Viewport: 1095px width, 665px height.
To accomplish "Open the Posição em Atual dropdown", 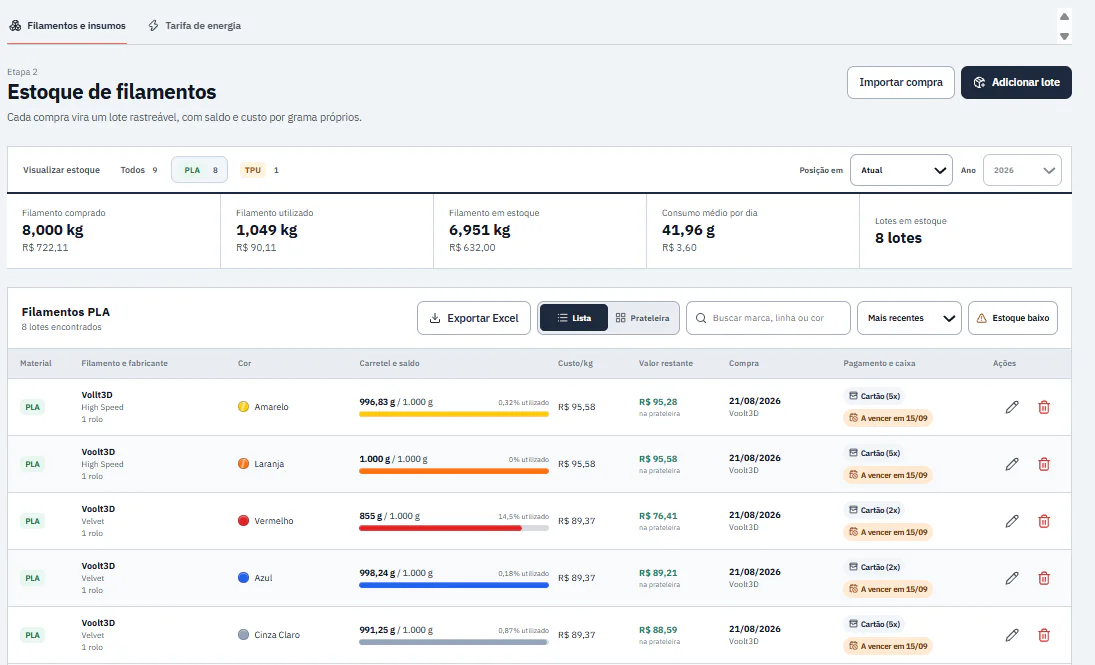I will (901, 170).
